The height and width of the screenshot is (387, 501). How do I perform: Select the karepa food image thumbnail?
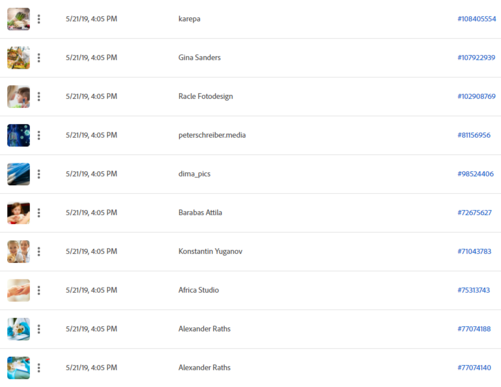(x=19, y=19)
